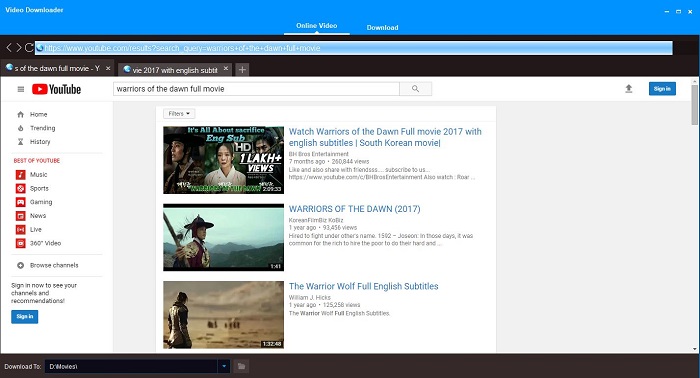Screen dimensions: 700x378
Task: Add a new browser tab with plus
Action: coord(242,69)
